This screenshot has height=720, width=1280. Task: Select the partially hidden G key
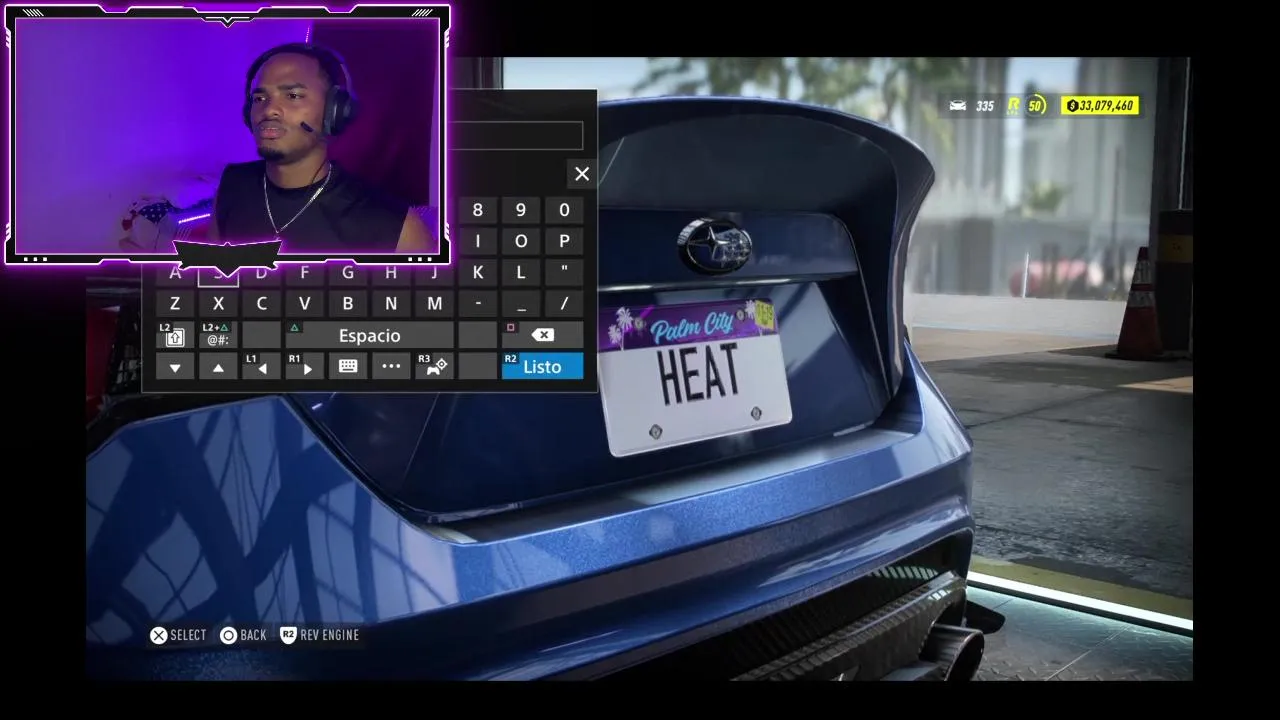pos(348,275)
